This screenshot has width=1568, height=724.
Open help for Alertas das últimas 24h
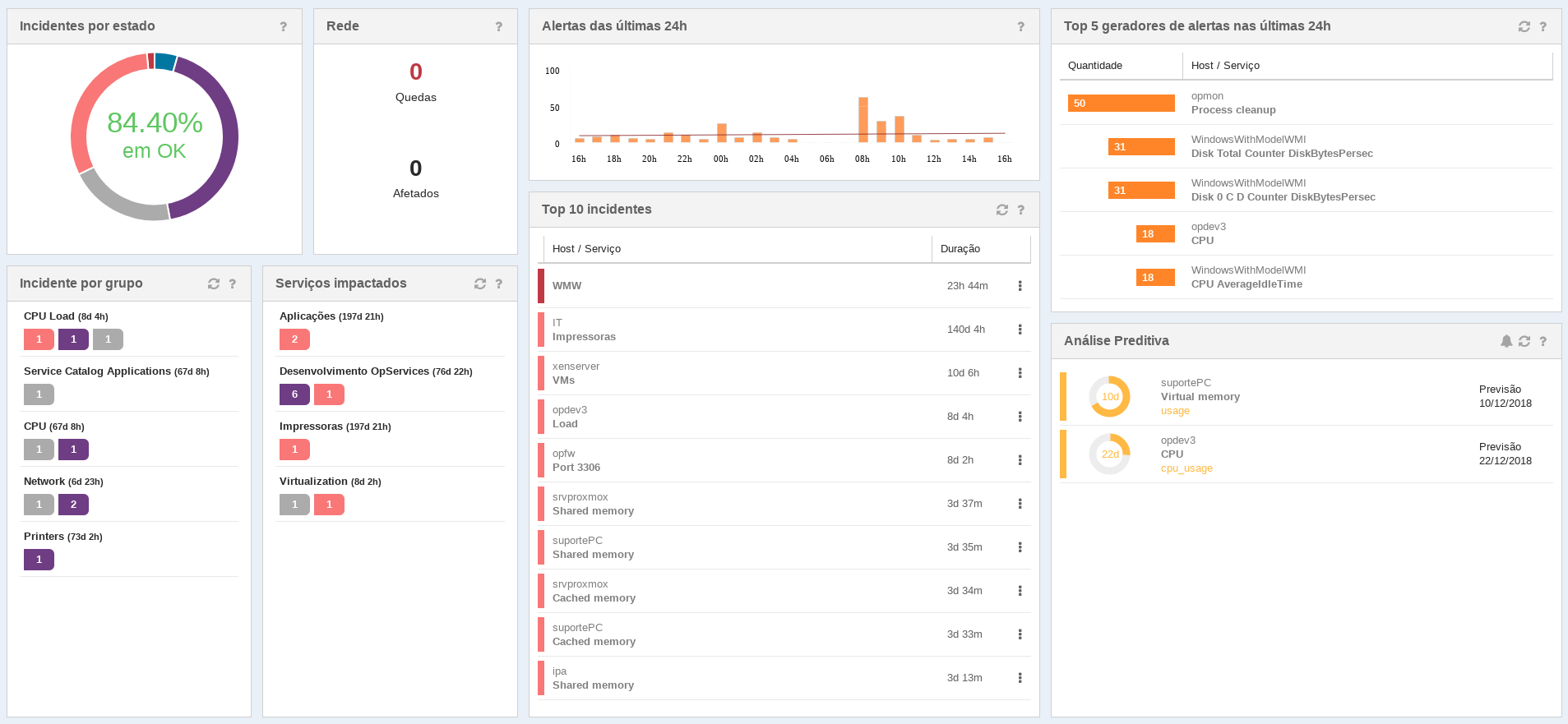1020,26
